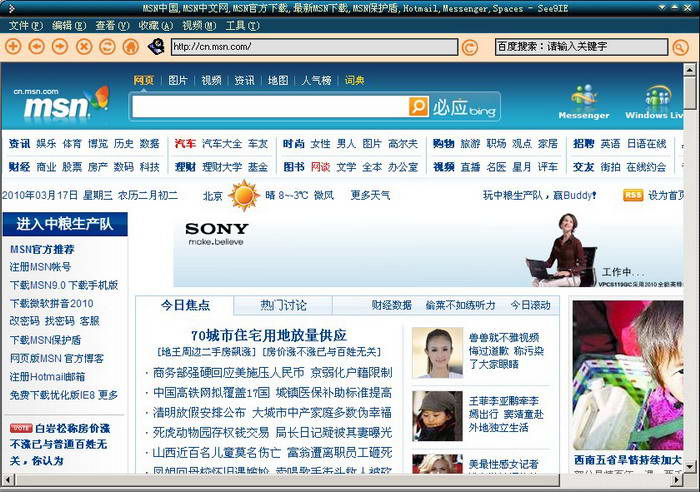Open 网页版MSN 官方博客 link
700x492 pixels.
tap(57, 359)
